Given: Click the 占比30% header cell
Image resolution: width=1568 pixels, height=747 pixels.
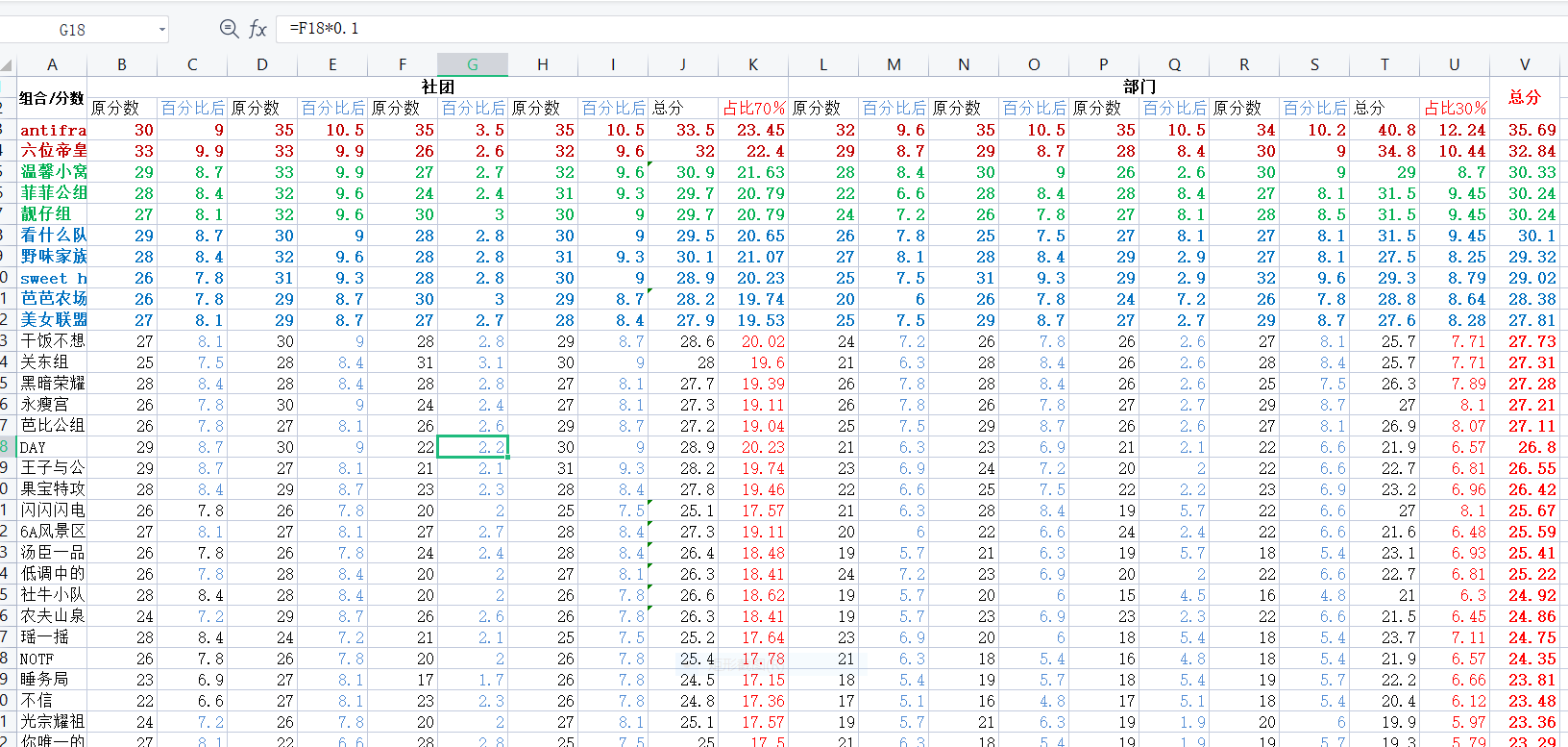Looking at the screenshot, I should pos(1455,108).
